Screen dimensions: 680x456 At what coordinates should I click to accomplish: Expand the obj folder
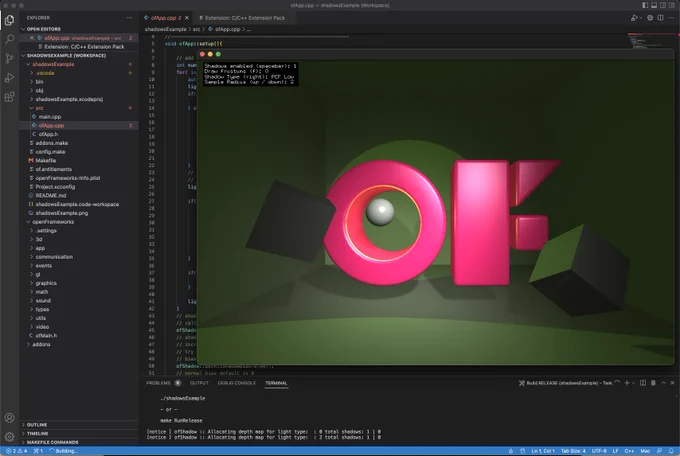pyautogui.click(x=39, y=90)
